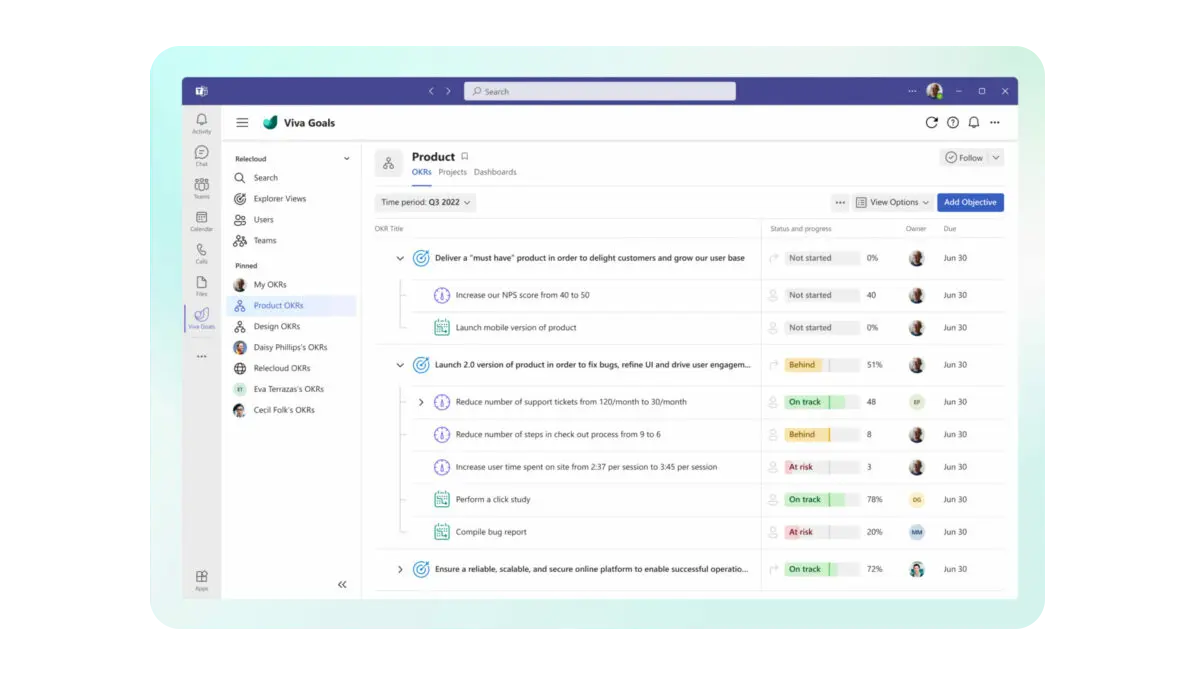Open notifications bell in Viva Goals header
This screenshot has height=675, width=1200.
974,123
